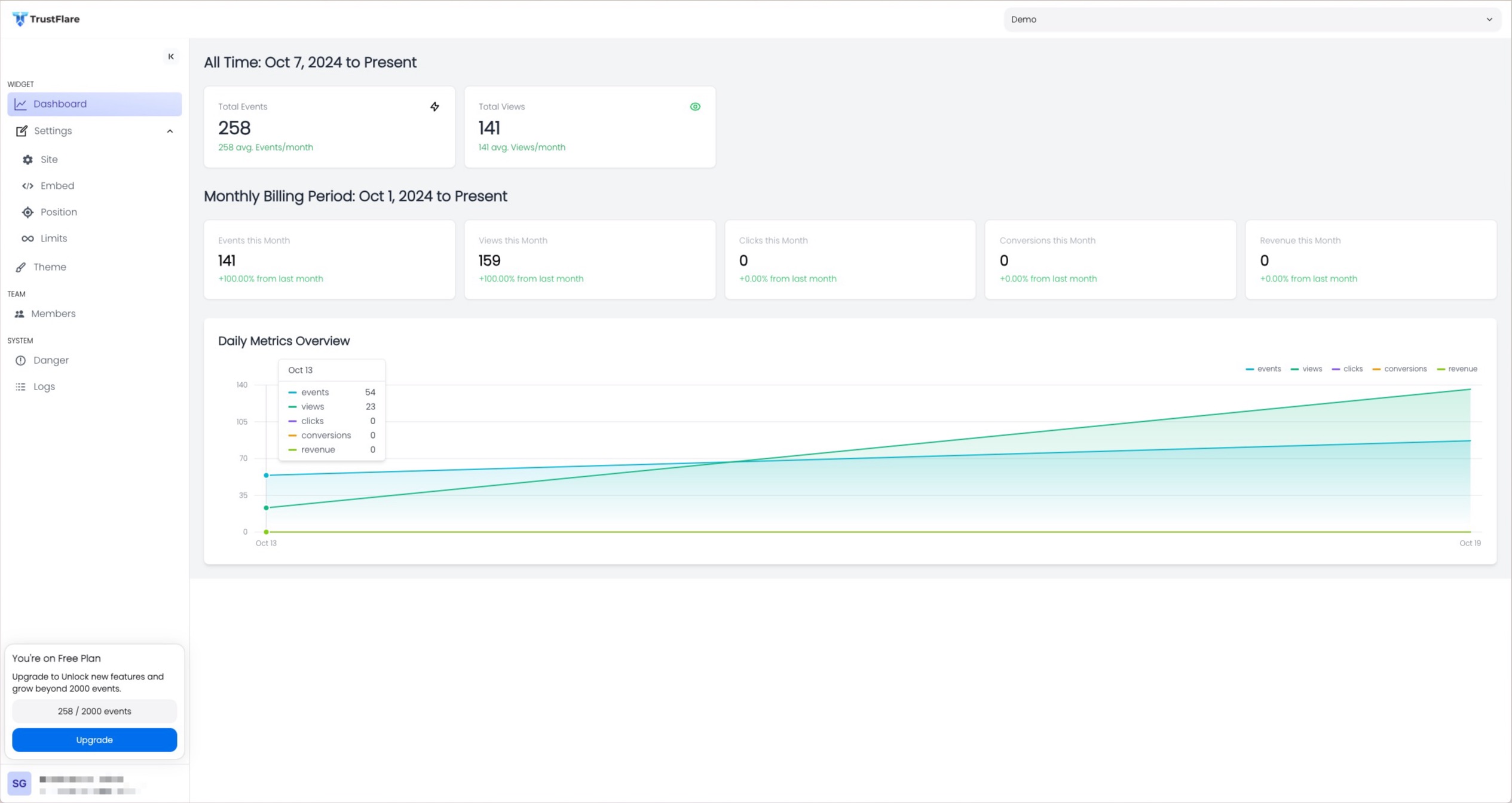The height and width of the screenshot is (803, 1512).
Task: Click the eye icon on Total Views
Action: point(695,106)
